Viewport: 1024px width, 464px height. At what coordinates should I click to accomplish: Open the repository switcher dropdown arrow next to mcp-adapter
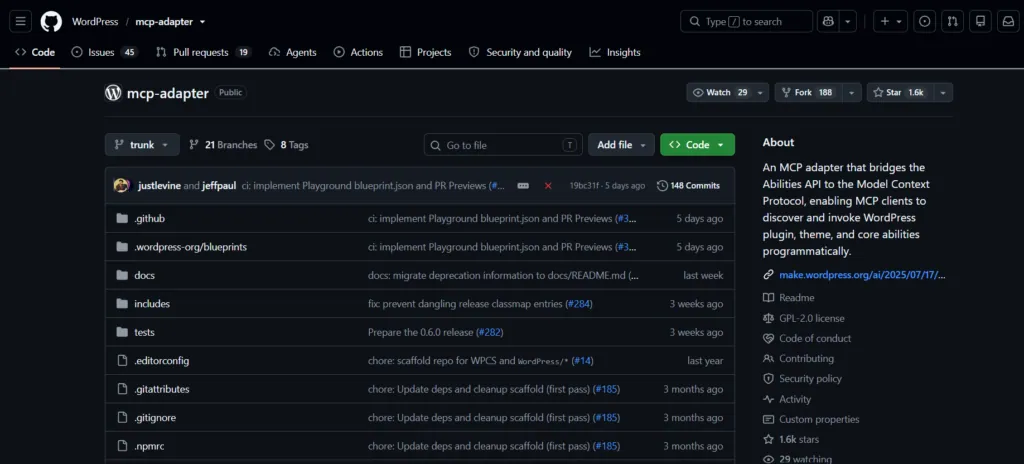[202, 22]
